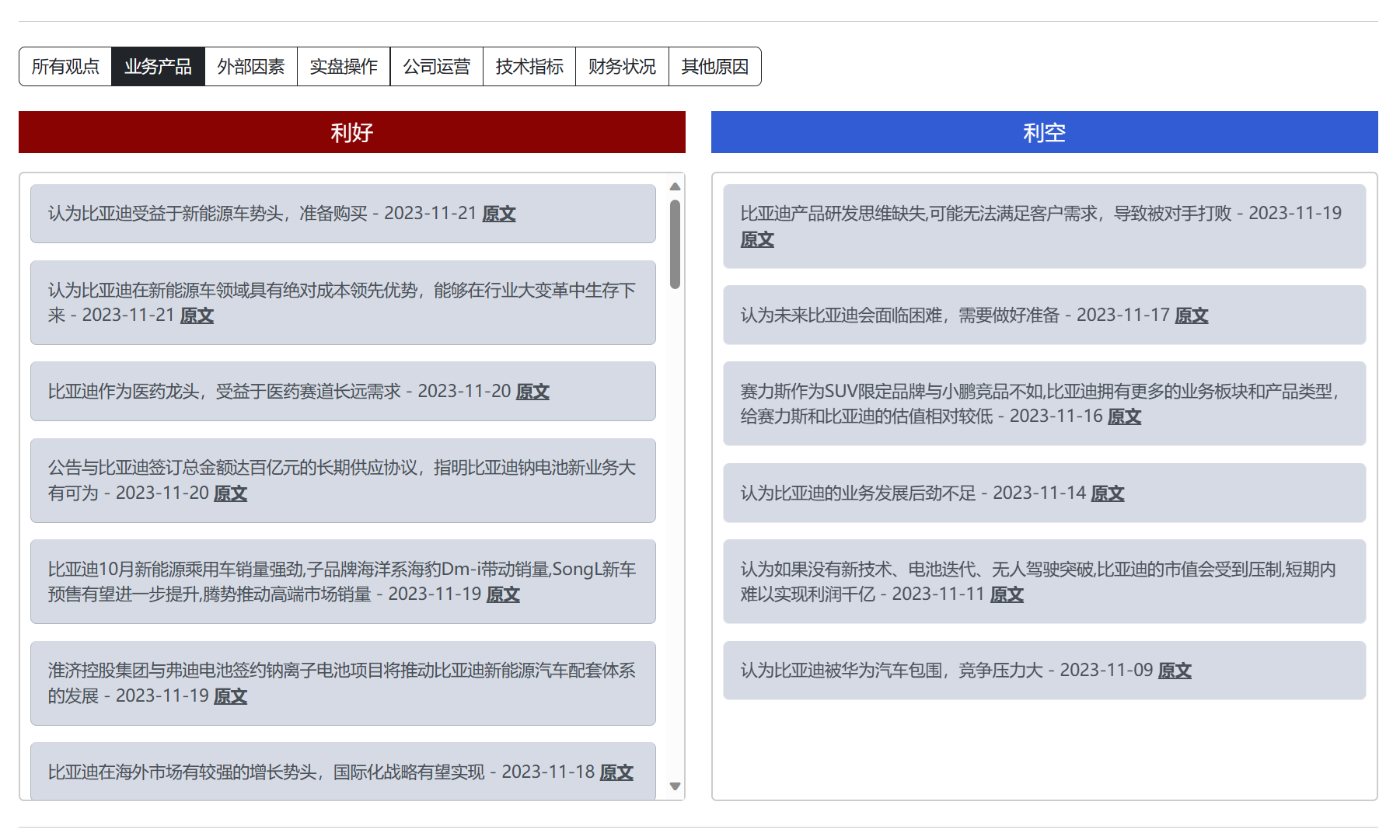Open 原文 for 受益于新能源车势头 item

tap(499, 214)
